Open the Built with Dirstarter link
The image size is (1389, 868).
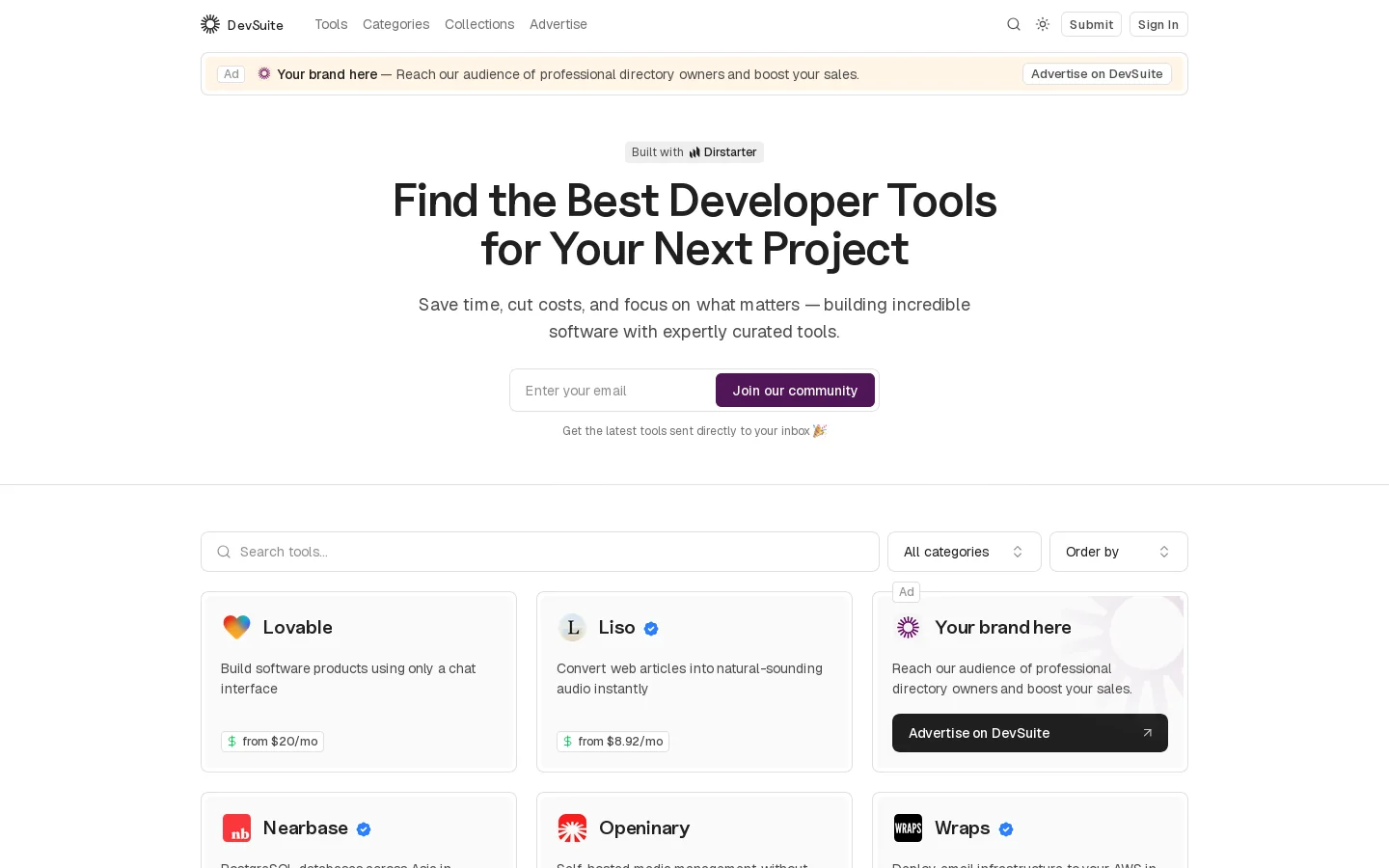694,152
